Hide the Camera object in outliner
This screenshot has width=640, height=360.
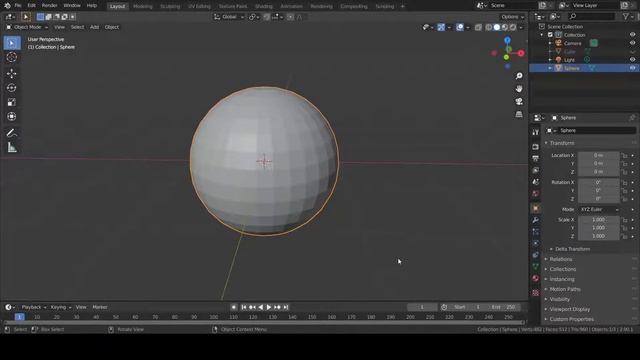click(x=632, y=43)
